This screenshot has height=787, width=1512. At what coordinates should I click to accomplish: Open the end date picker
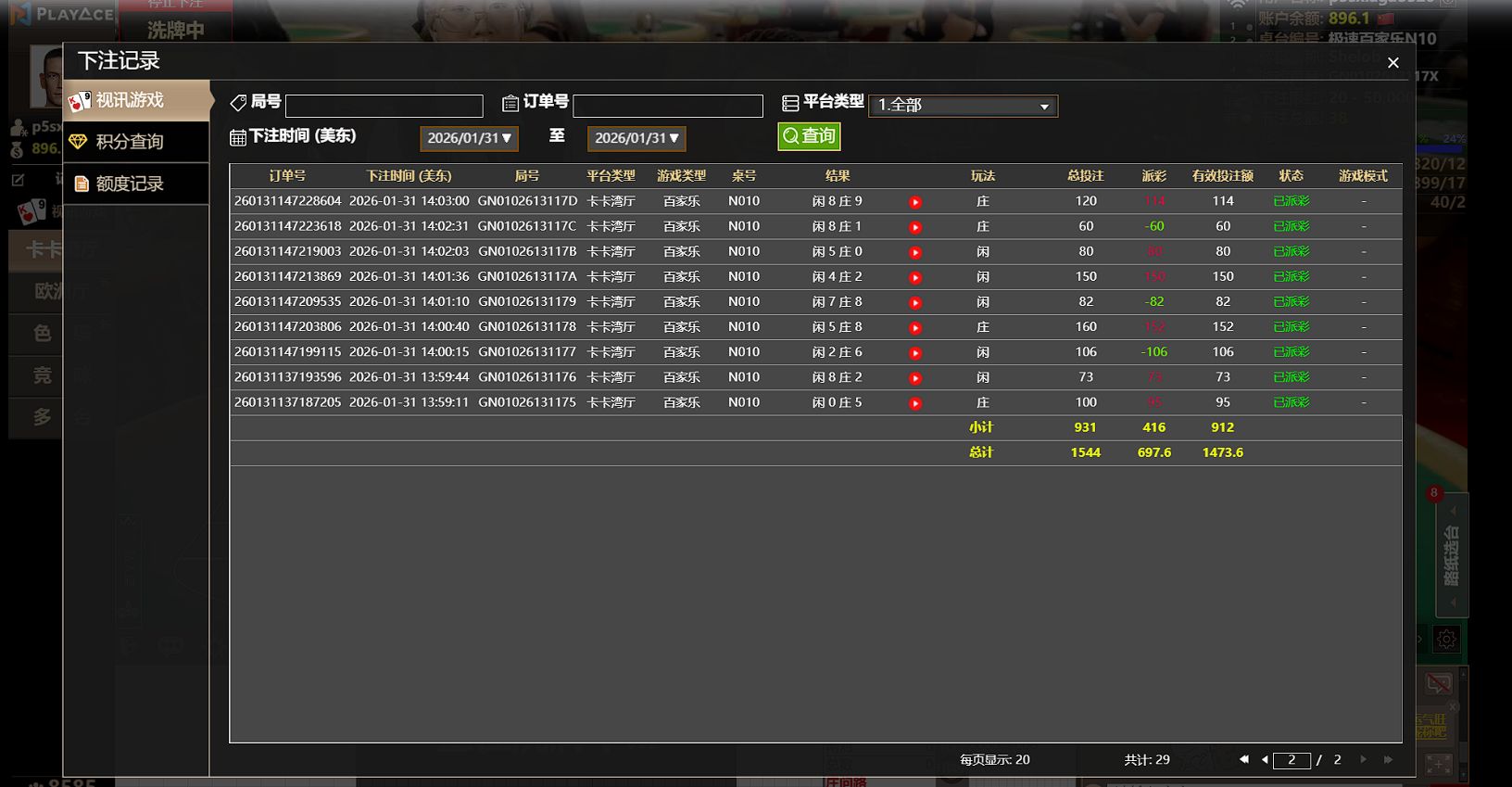pyautogui.click(x=636, y=138)
